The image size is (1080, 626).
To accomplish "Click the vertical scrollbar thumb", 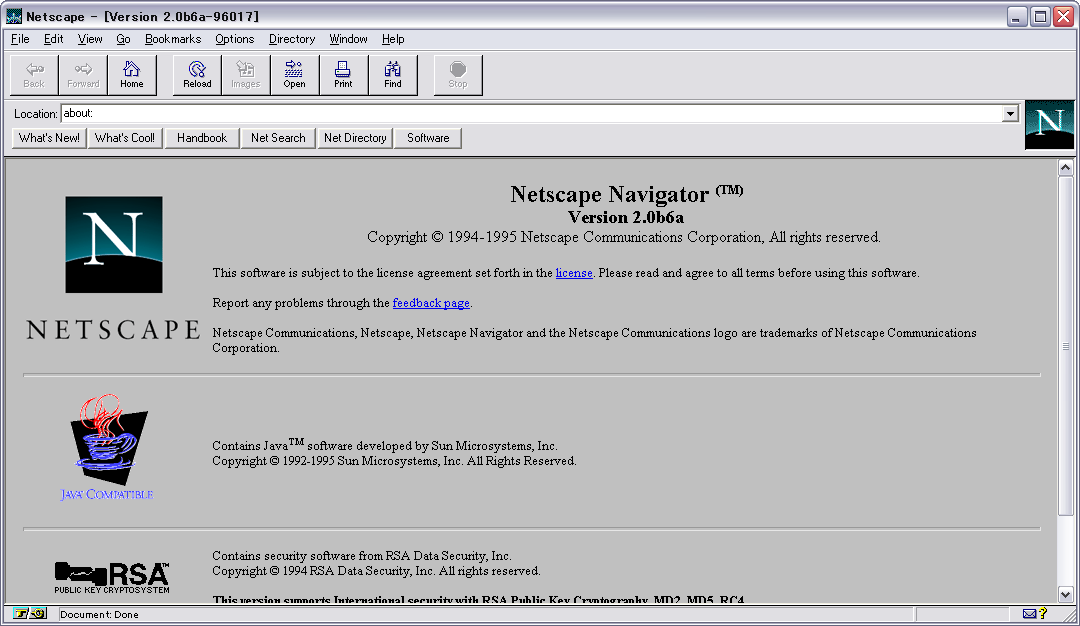I will [x=1066, y=345].
